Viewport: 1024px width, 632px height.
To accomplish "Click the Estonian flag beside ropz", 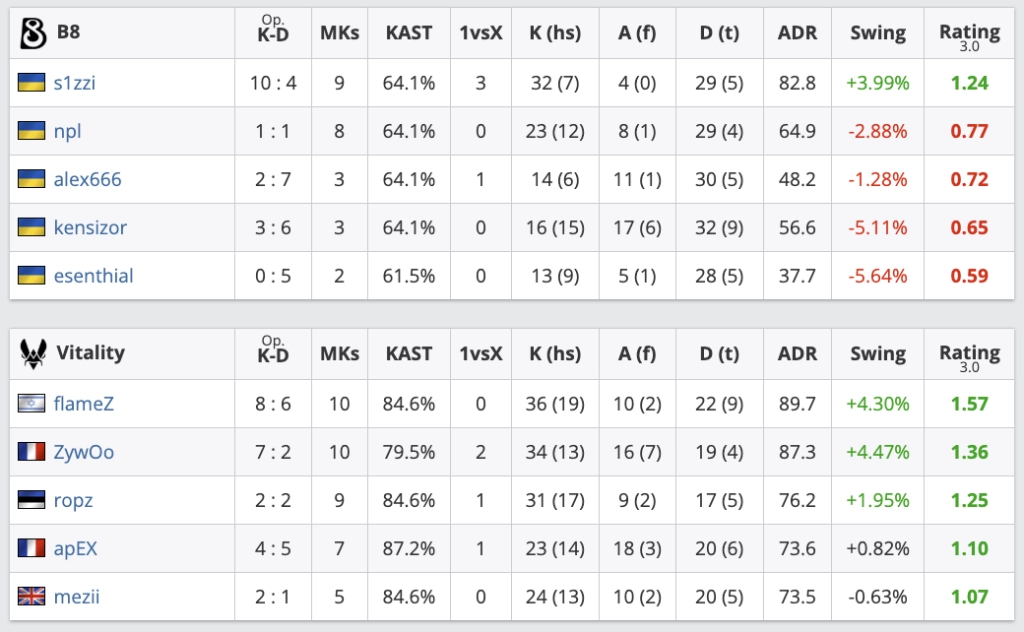I will [31, 499].
